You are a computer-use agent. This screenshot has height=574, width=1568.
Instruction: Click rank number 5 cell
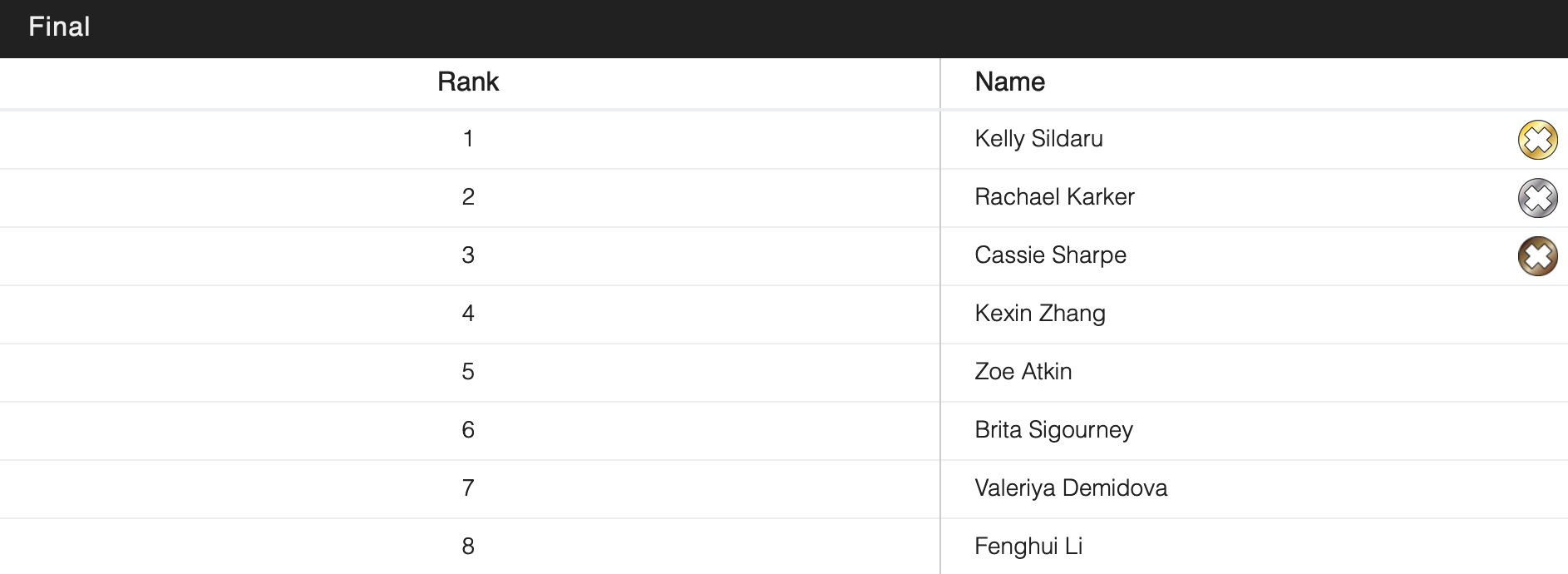[x=468, y=372]
